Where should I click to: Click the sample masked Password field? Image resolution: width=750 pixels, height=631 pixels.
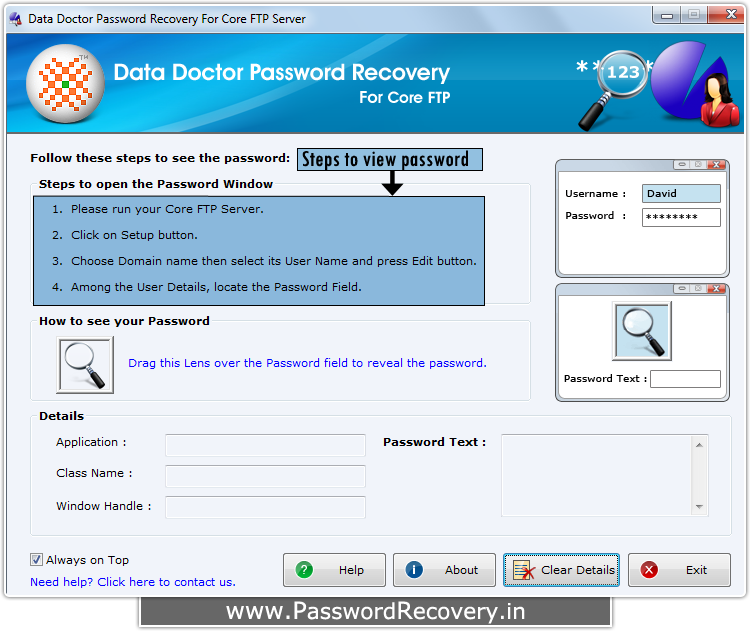[x=681, y=217]
